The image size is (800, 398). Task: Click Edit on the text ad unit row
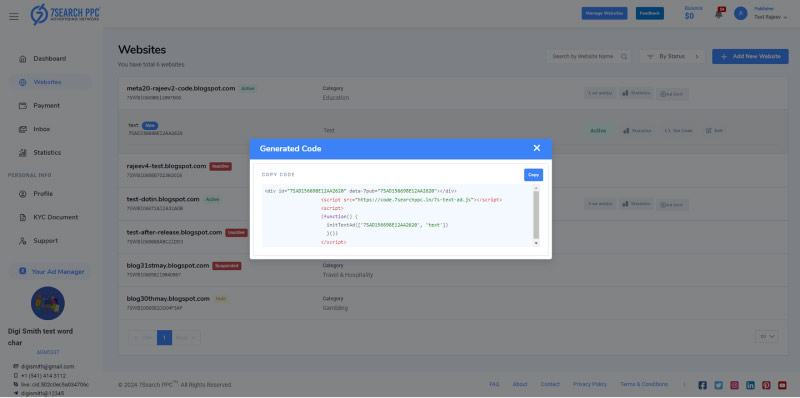click(x=715, y=131)
